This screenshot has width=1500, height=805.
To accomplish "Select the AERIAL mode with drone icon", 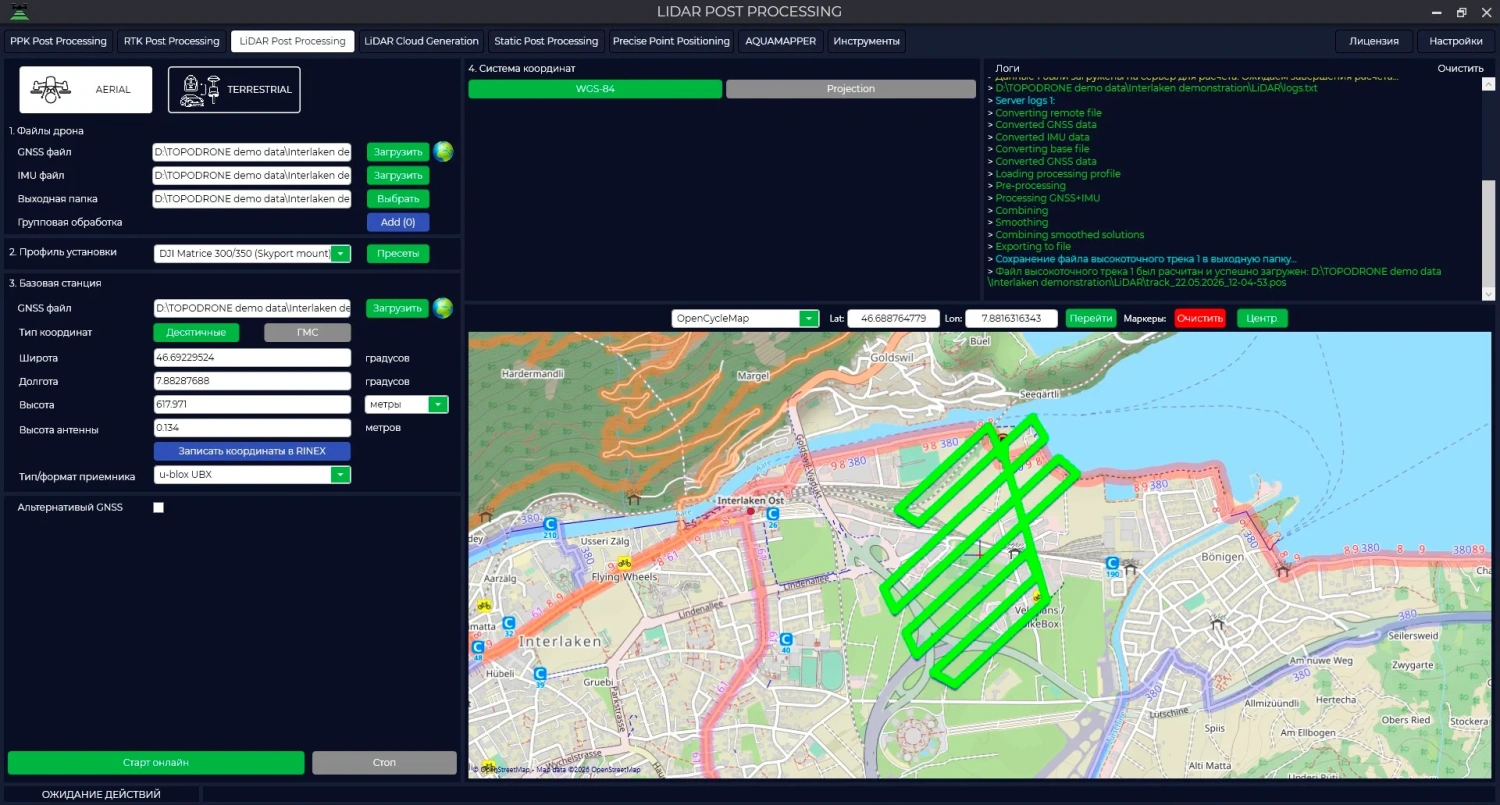I will pyautogui.click(x=86, y=90).
